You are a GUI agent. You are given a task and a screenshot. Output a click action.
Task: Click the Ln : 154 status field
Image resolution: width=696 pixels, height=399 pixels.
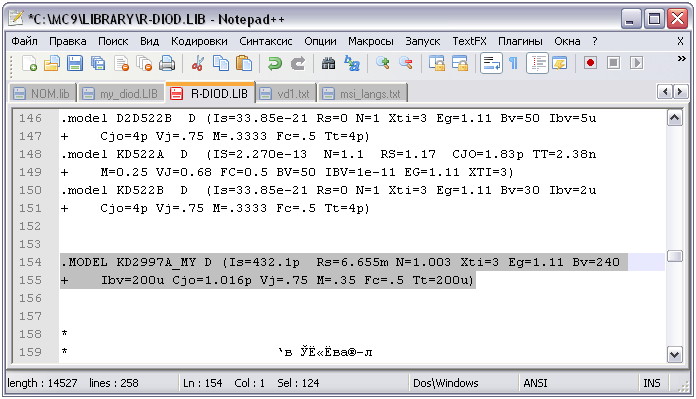(202, 383)
